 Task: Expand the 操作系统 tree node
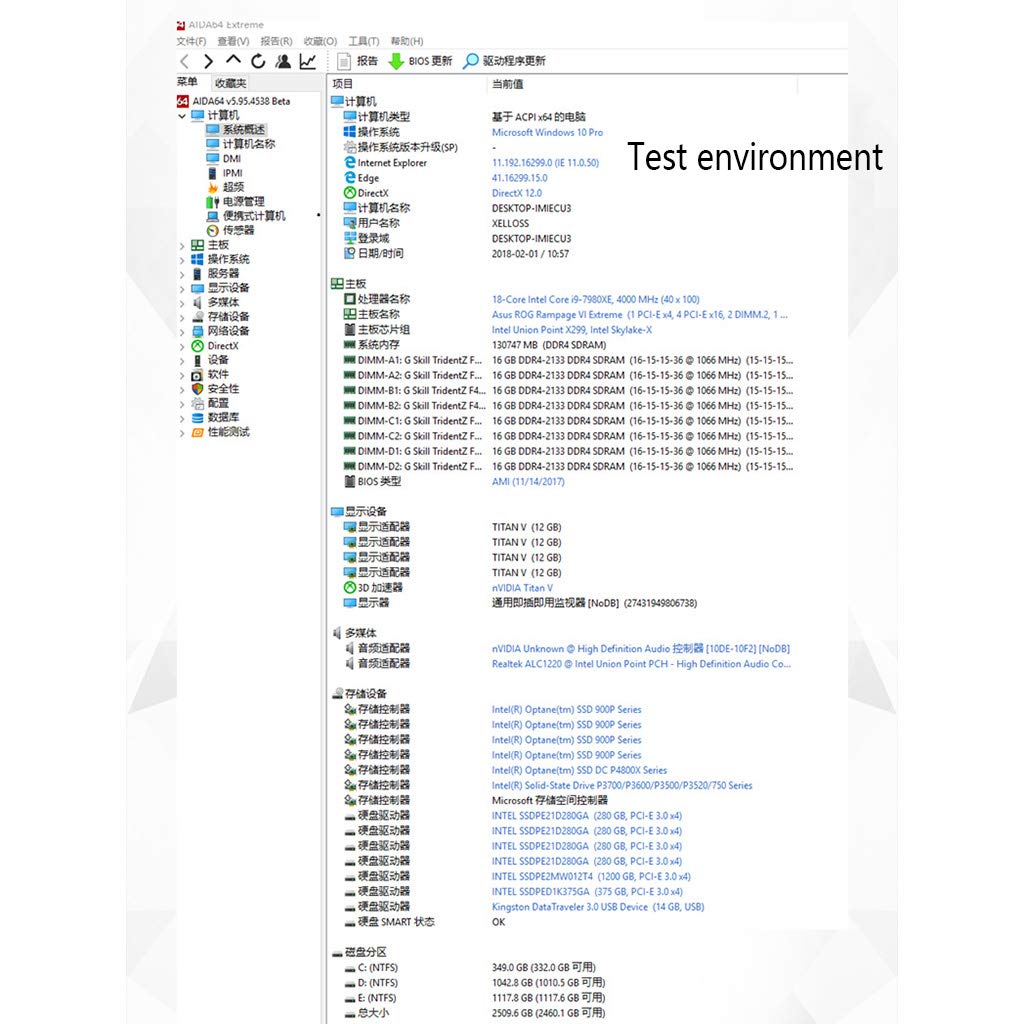click(182, 260)
